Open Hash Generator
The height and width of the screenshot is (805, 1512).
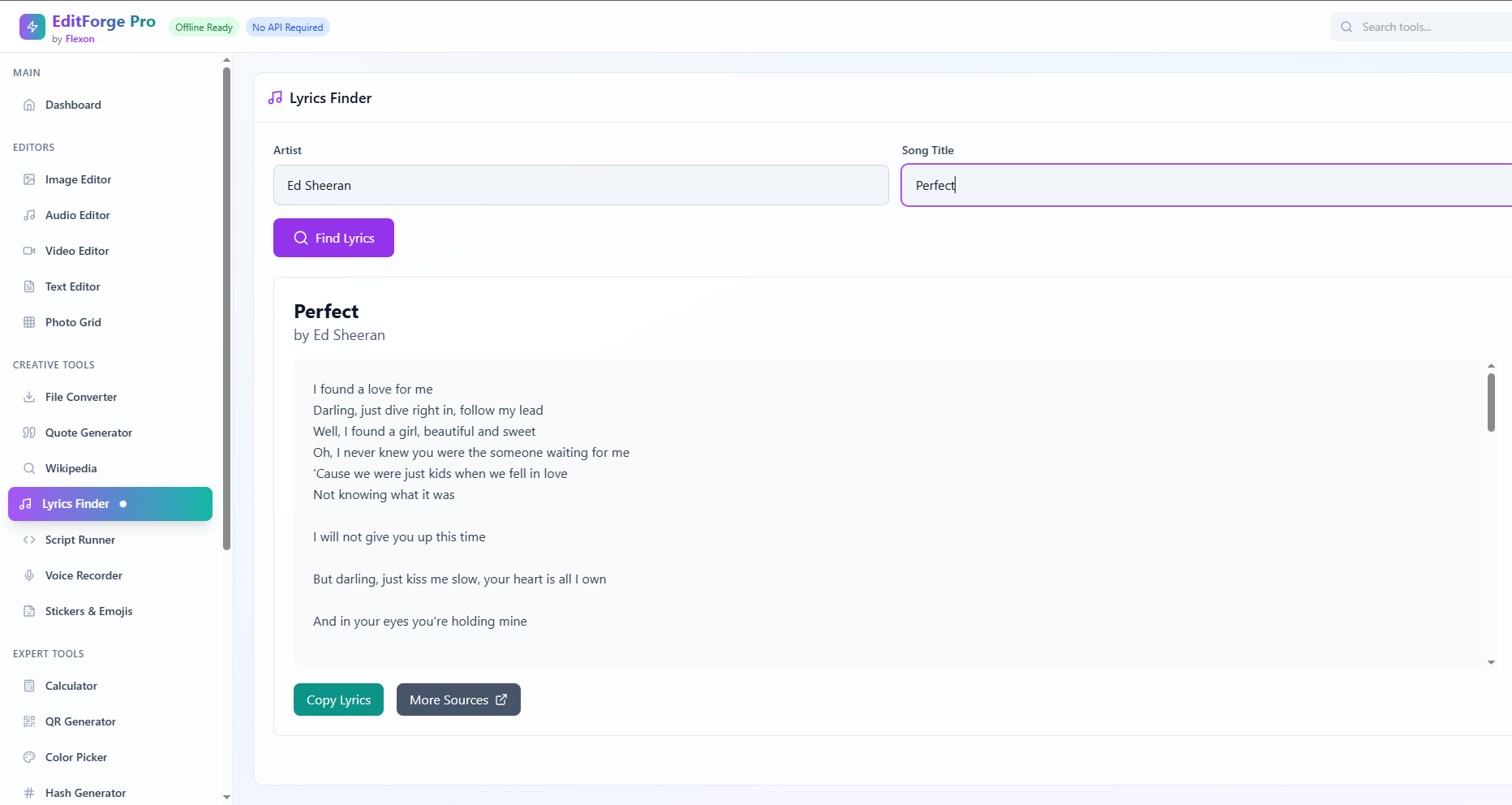(110, 793)
